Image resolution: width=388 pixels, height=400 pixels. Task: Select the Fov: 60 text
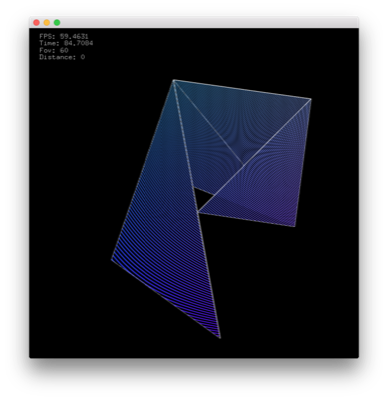coord(54,50)
